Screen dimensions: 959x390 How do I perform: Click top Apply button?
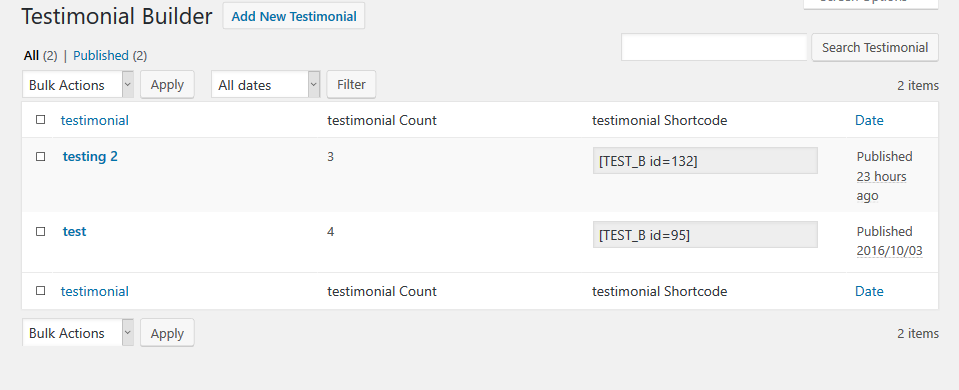pyautogui.click(x=167, y=84)
